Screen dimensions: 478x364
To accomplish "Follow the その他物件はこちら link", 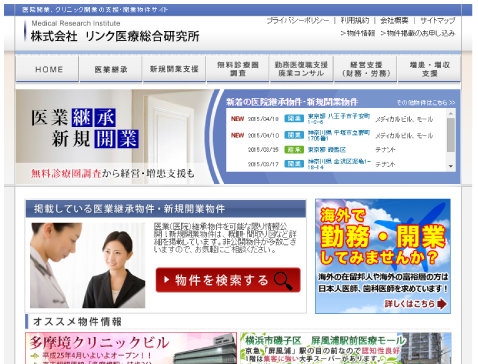I will (426, 103).
